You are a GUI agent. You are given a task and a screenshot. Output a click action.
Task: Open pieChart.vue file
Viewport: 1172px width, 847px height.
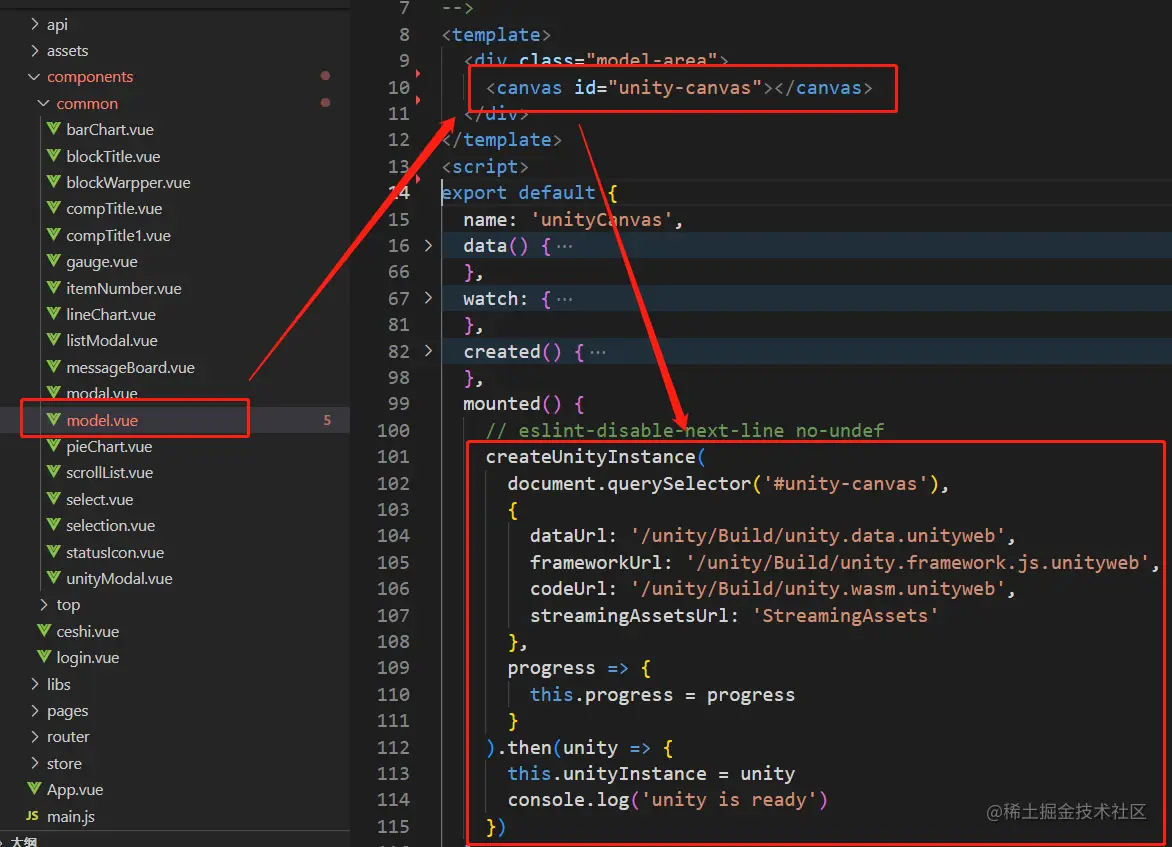coord(108,446)
